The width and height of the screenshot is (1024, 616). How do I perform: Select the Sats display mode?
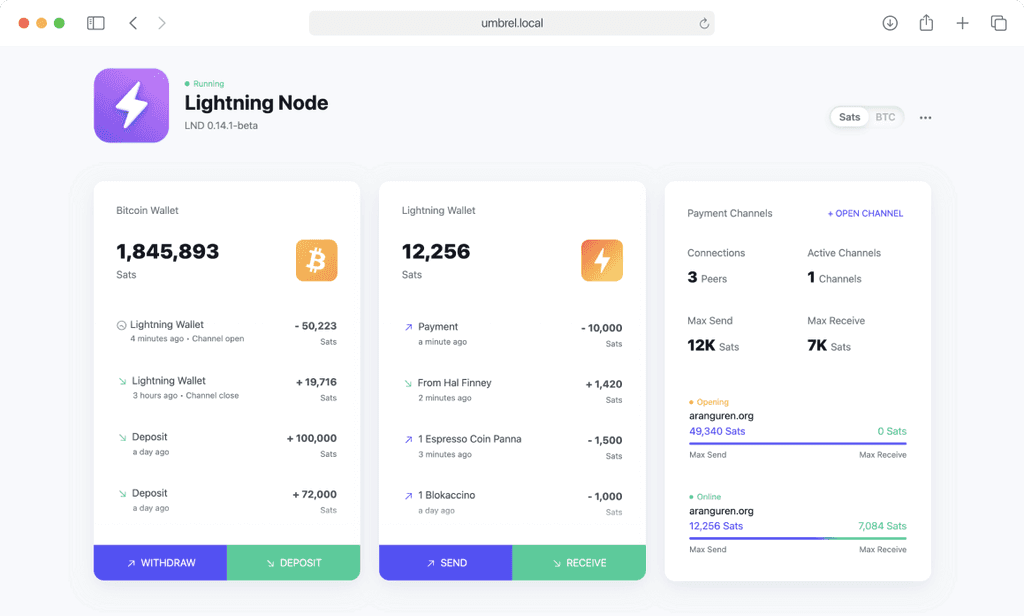click(849, 117)
